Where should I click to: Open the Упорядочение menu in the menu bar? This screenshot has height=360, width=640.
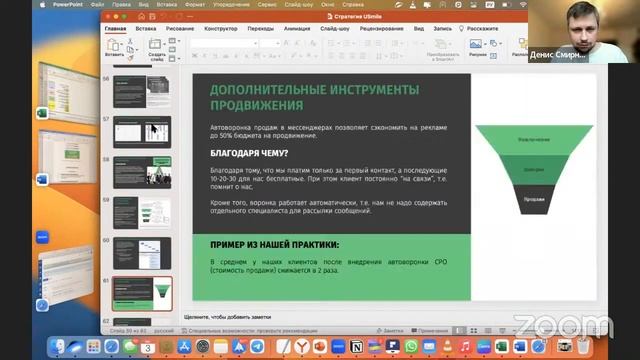pyautogui.click(x=231, y=5)
